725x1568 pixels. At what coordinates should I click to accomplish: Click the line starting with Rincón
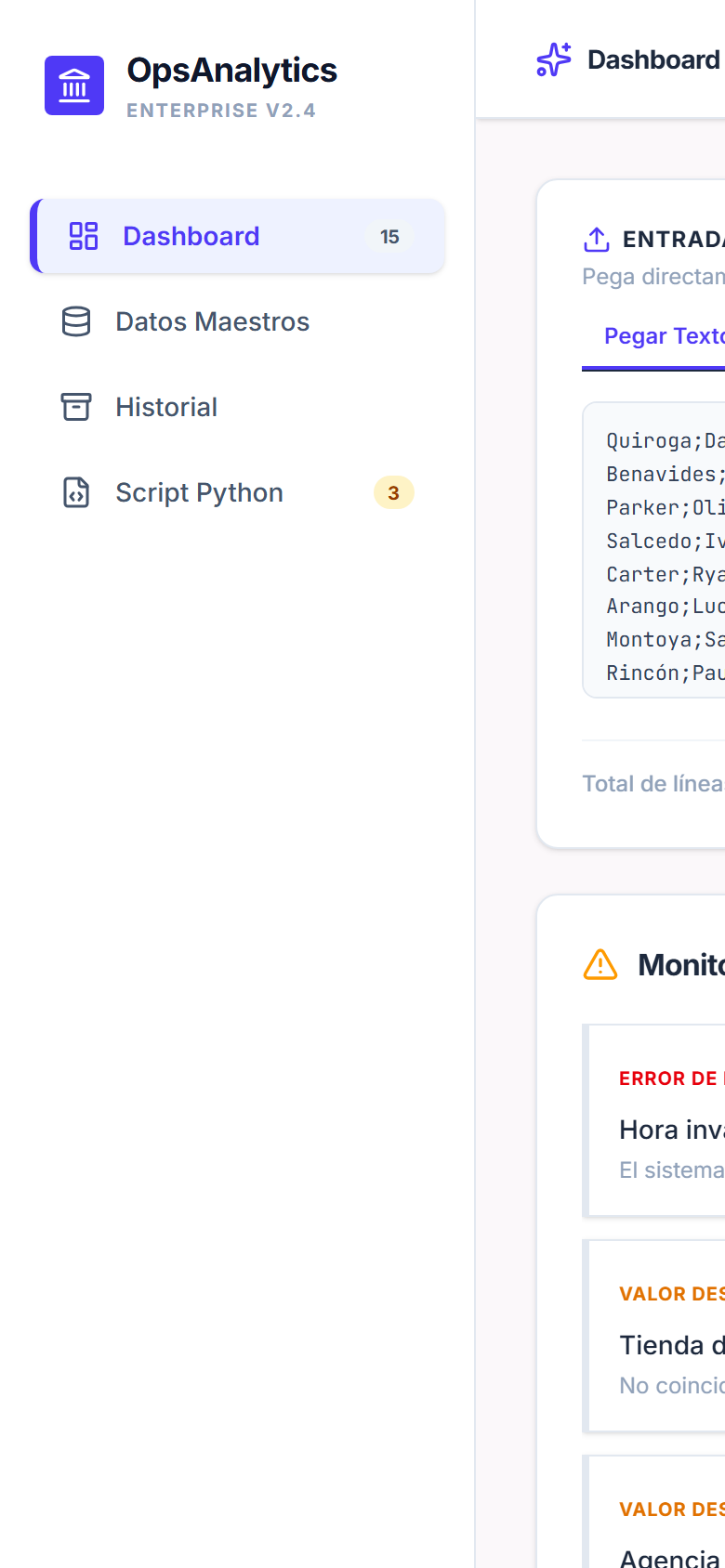click(666, 673)
